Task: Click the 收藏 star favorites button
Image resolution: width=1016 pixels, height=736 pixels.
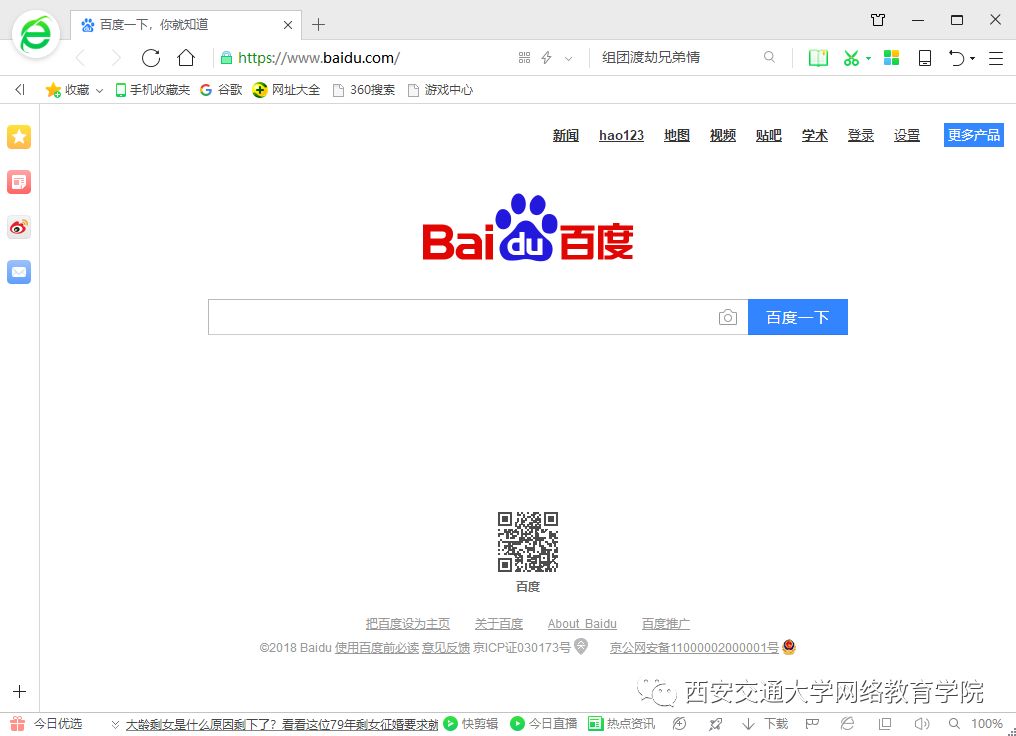Action: (67, 90)
